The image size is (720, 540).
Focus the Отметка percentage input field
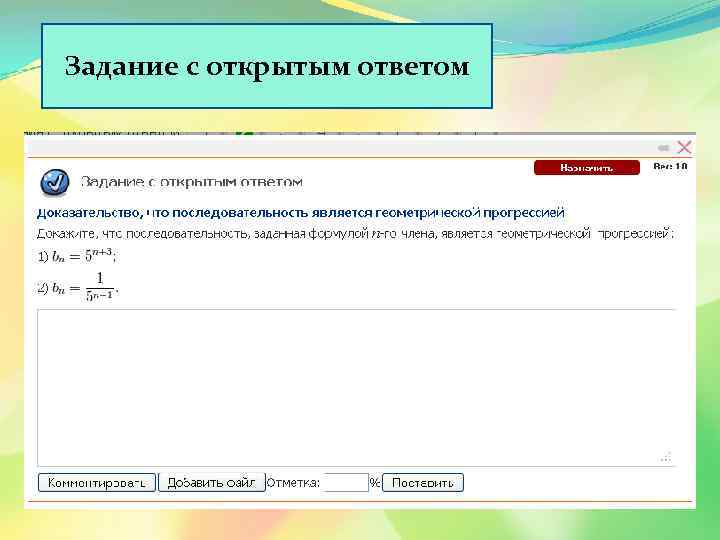point(345,483)
